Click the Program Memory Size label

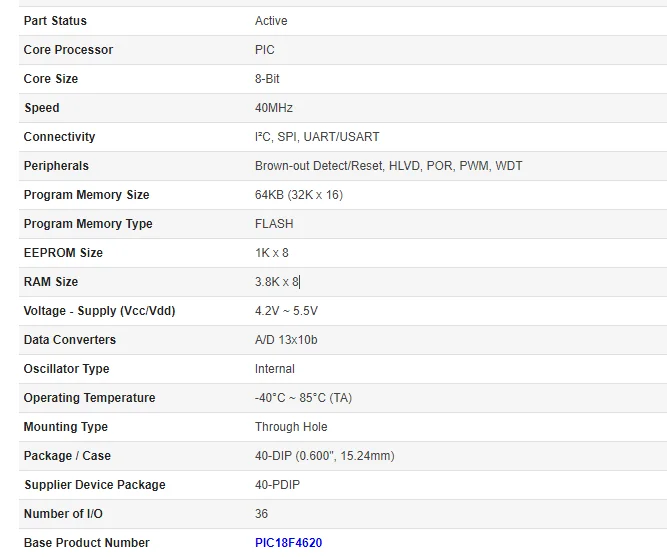tap(86, 195)
